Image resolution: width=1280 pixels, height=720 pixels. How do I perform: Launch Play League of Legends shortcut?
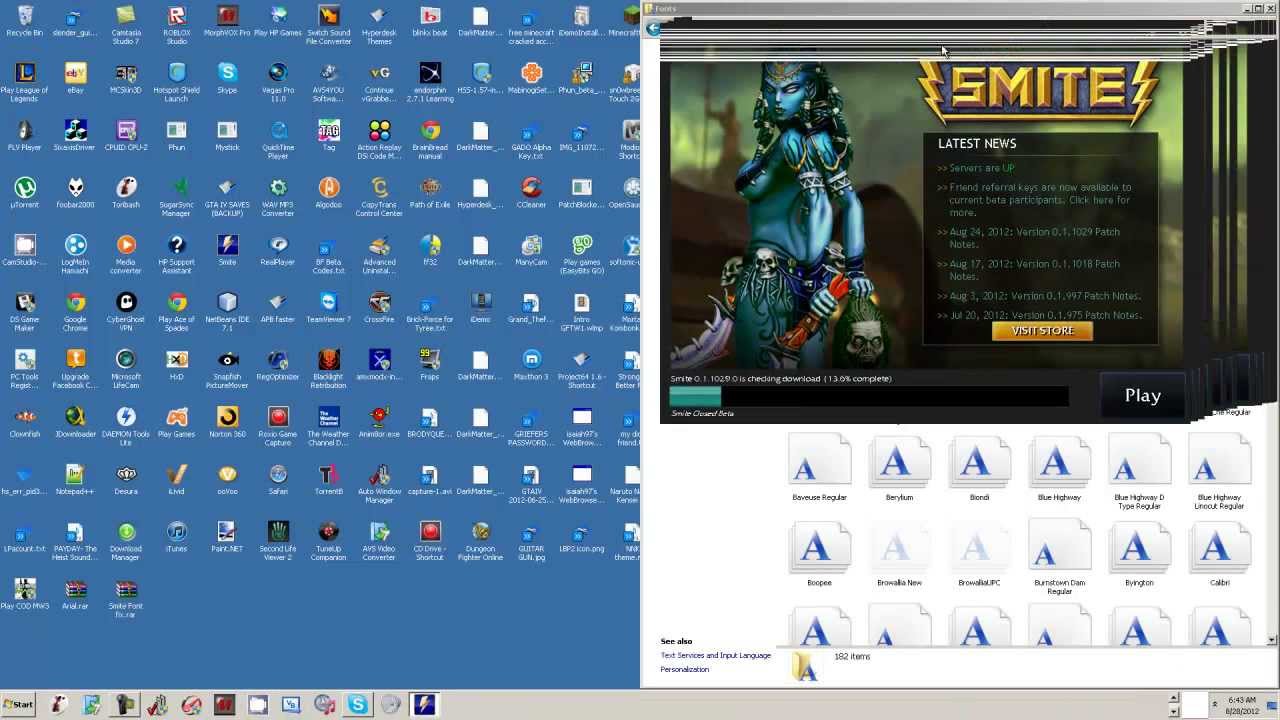[24, 83]
